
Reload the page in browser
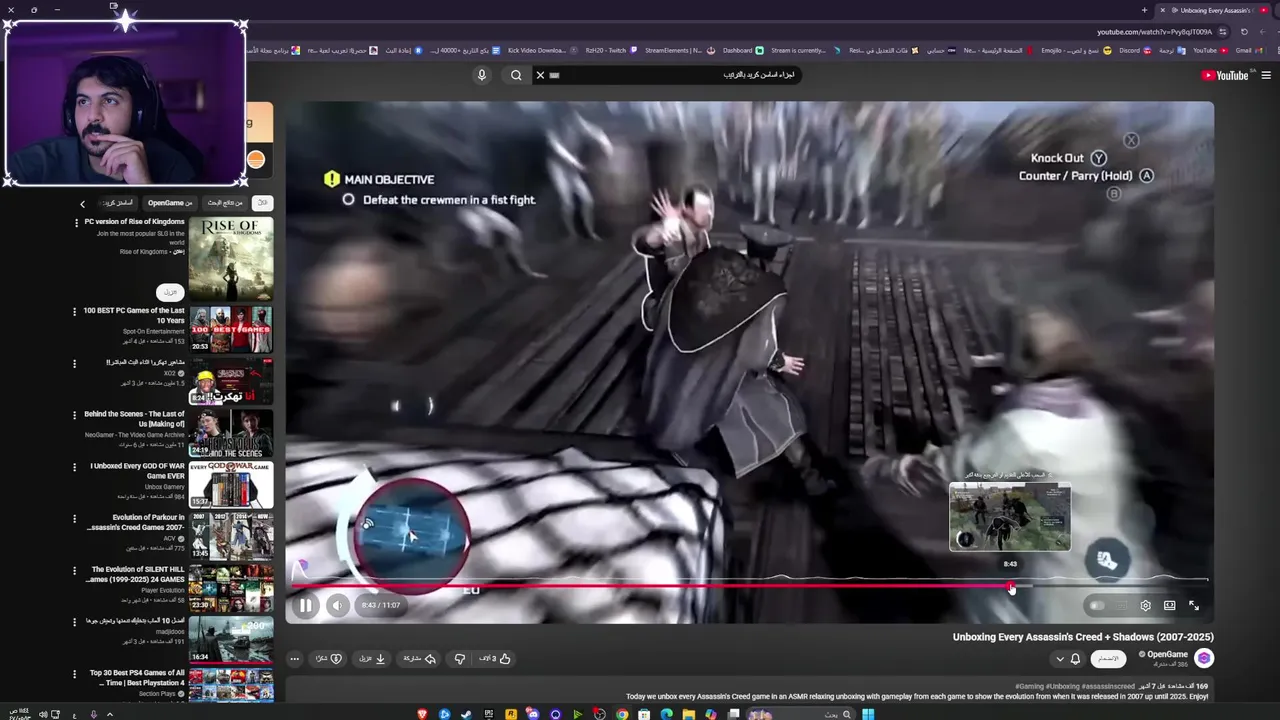tap(1244, 31)
